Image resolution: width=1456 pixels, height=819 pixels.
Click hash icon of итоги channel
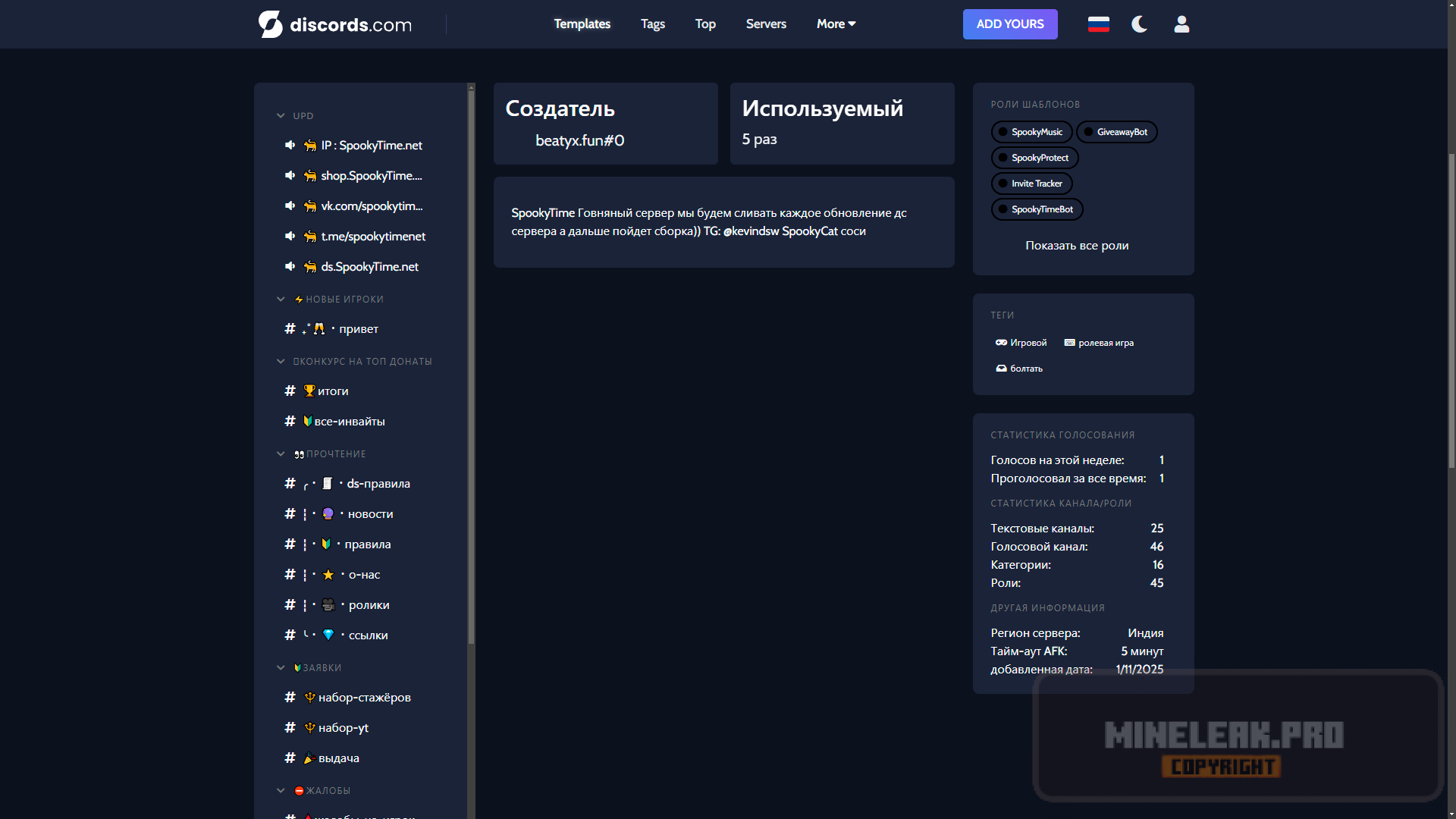point(290,391)
